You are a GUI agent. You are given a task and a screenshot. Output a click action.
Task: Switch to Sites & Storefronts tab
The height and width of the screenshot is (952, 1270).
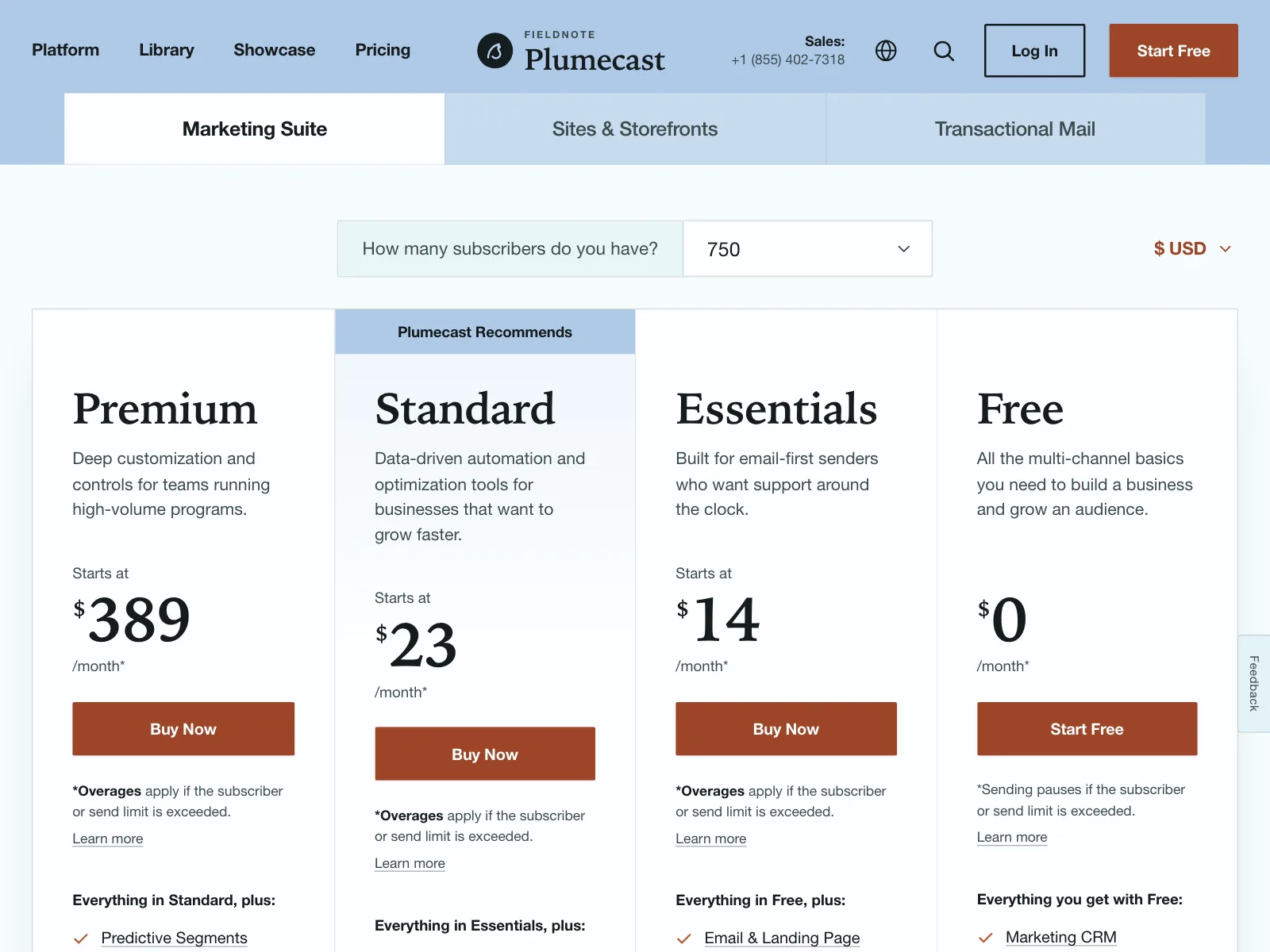(x=635, y=129)
